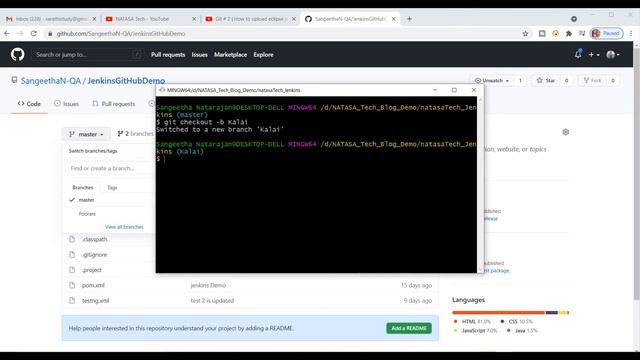Click the URL address bar

pos(282,33)
